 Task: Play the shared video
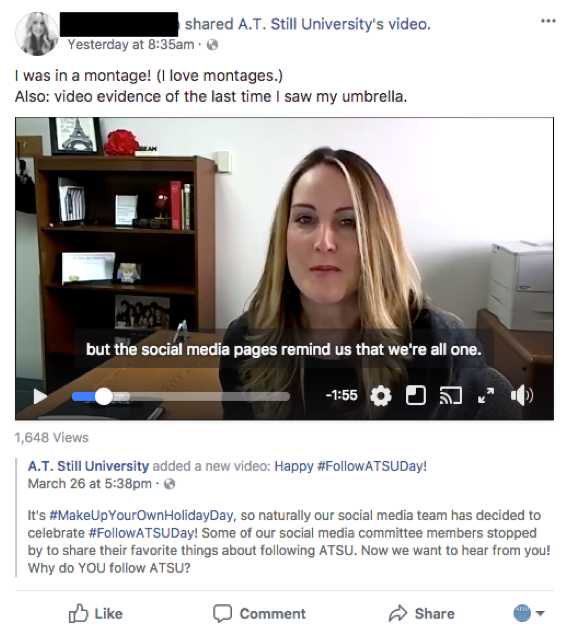click(40, 396)
